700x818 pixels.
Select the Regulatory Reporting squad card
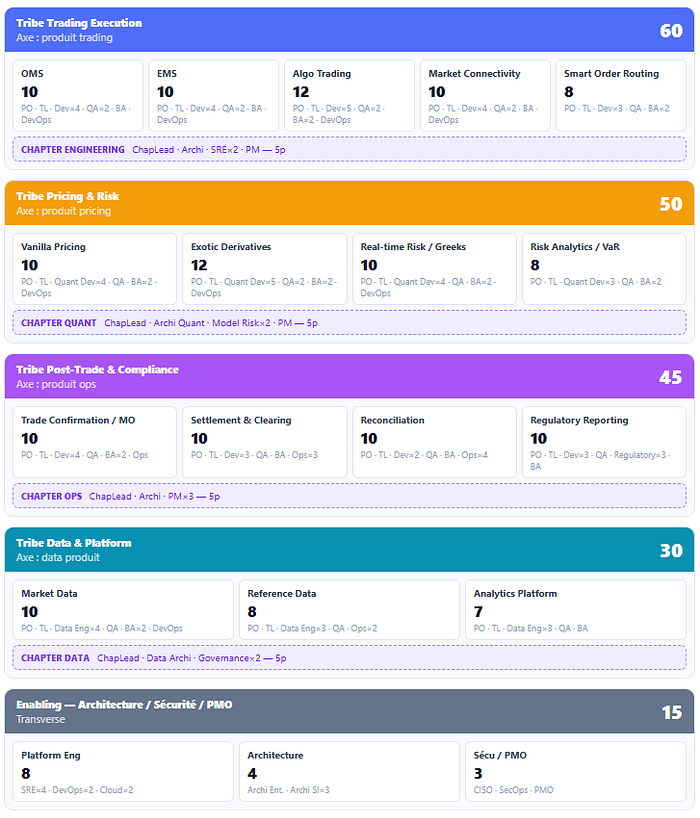coord(604,442)
